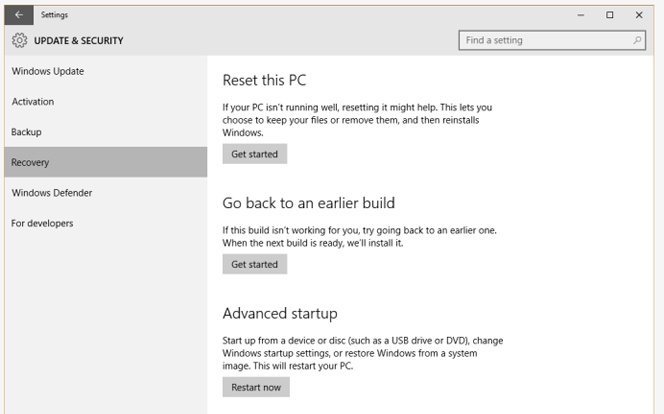Select Backup in the sidebar
Viewport: 664px width, 414px height.
coord(106,132)
